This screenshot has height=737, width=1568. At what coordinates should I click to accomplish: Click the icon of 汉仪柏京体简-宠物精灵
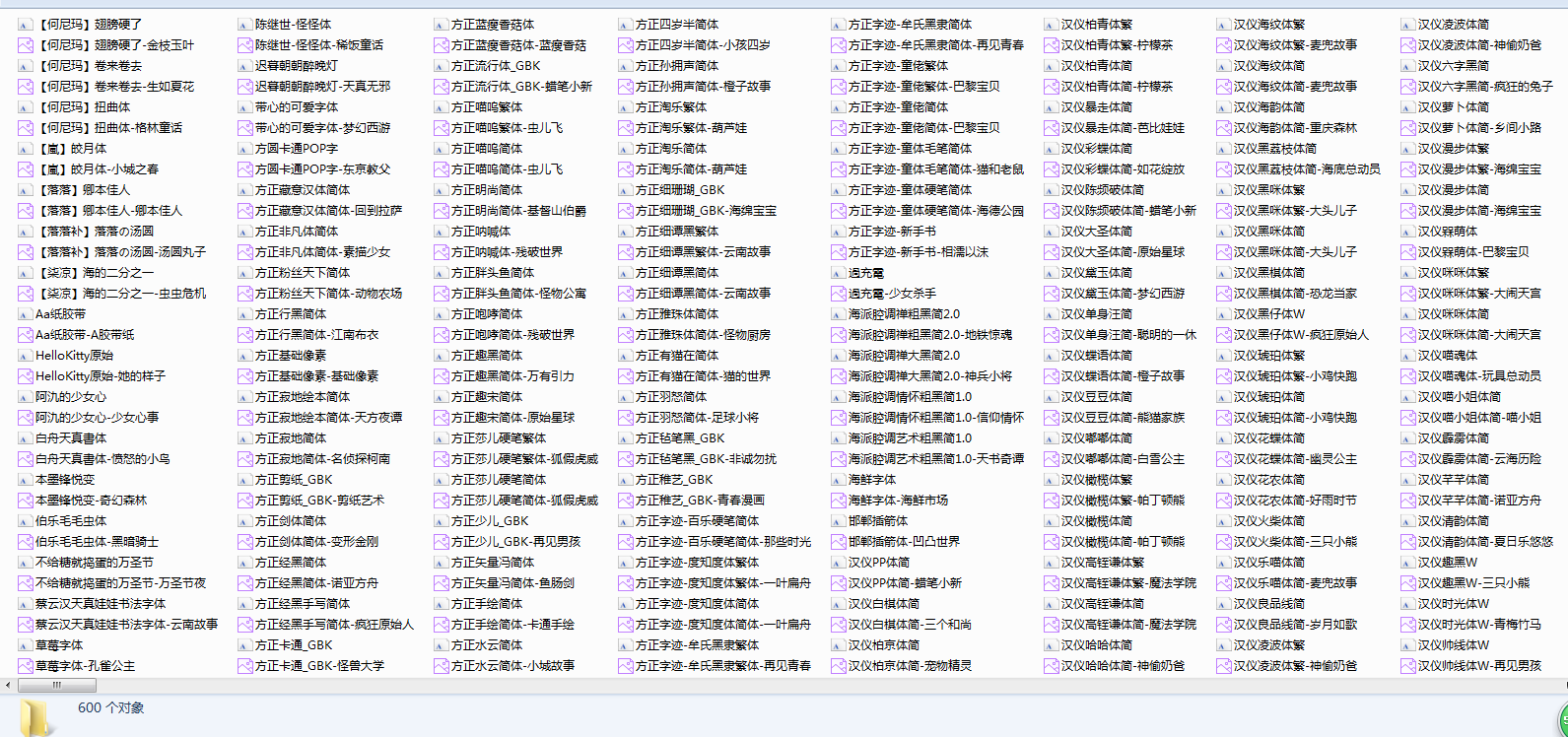pos(839,666)
